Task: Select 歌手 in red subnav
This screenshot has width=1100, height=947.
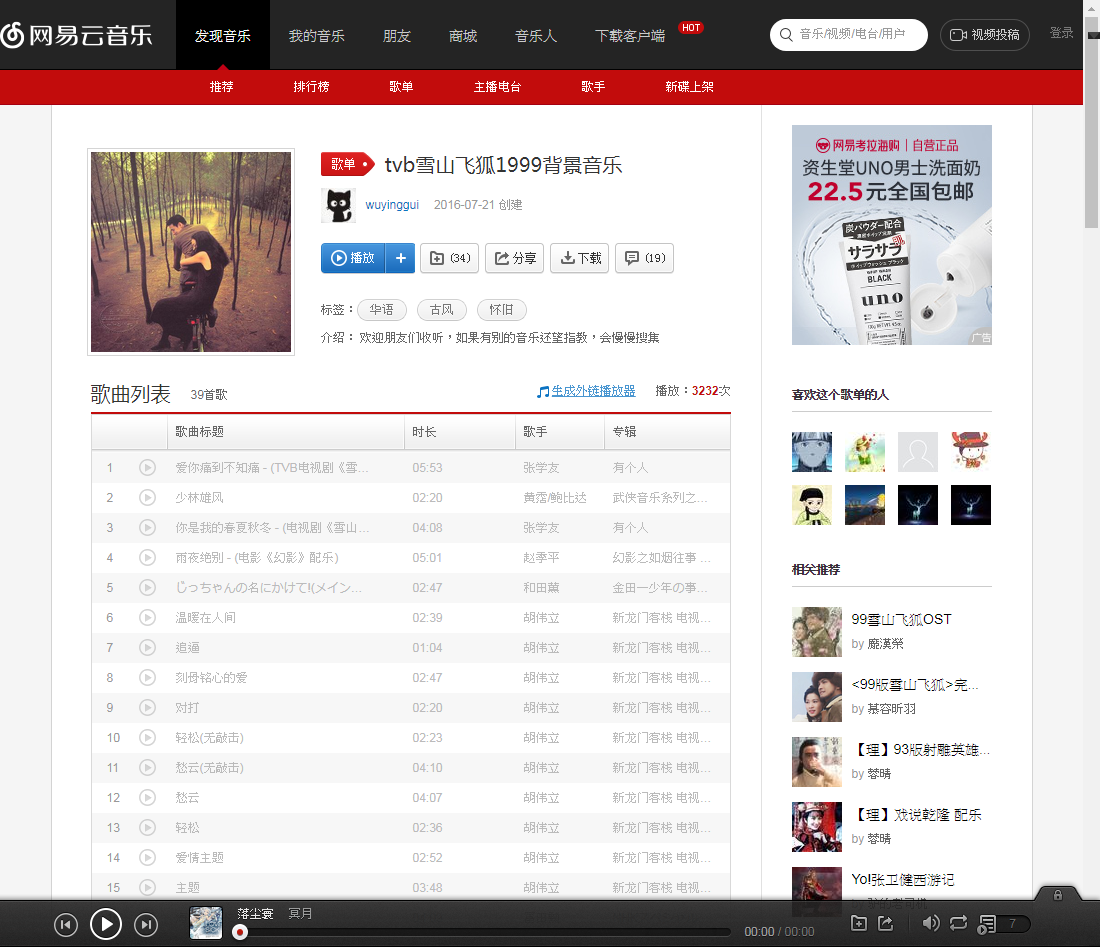Action: point(593,87)
